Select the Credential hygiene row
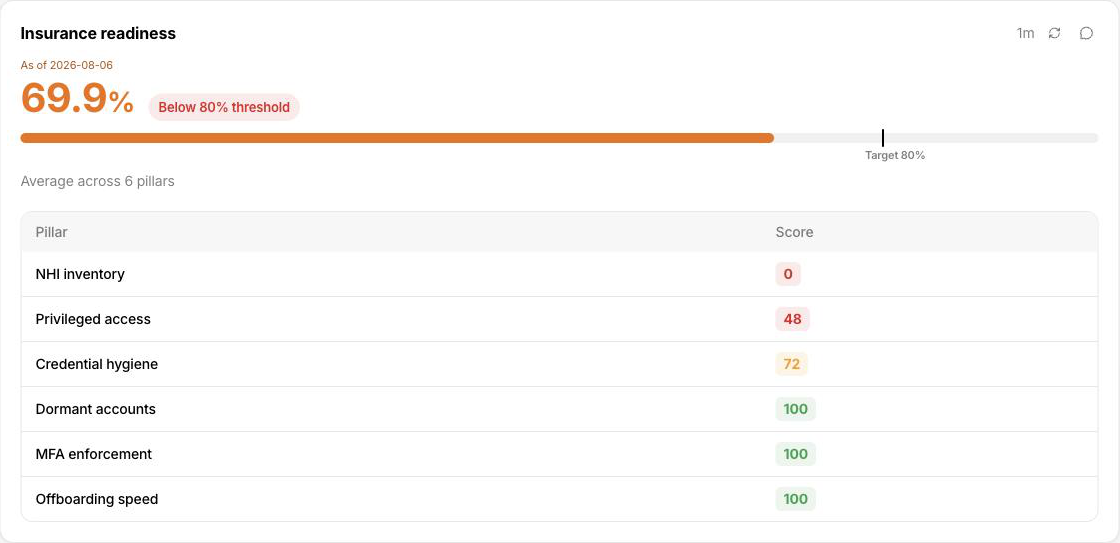1120x543 pixels. click(559, 364)
